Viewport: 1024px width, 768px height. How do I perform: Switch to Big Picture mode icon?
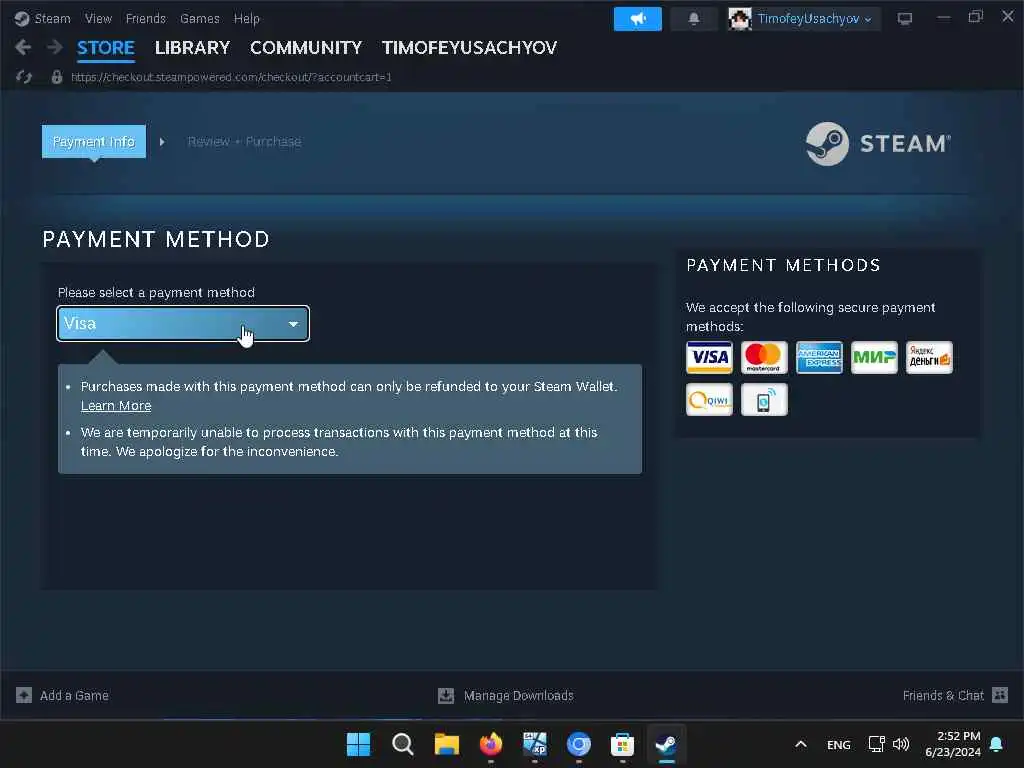pos(904,19)
